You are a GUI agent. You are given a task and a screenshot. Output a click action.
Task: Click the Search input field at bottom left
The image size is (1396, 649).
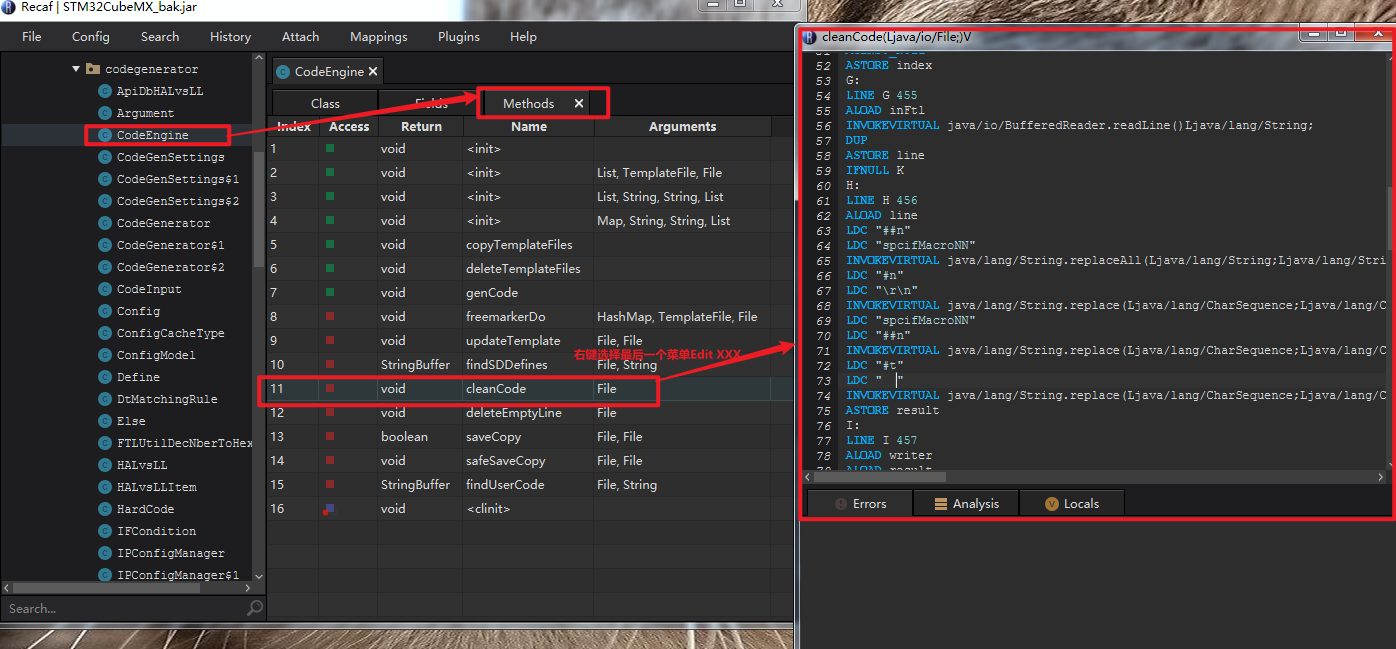pyautogui.click(x=120, y=608)
